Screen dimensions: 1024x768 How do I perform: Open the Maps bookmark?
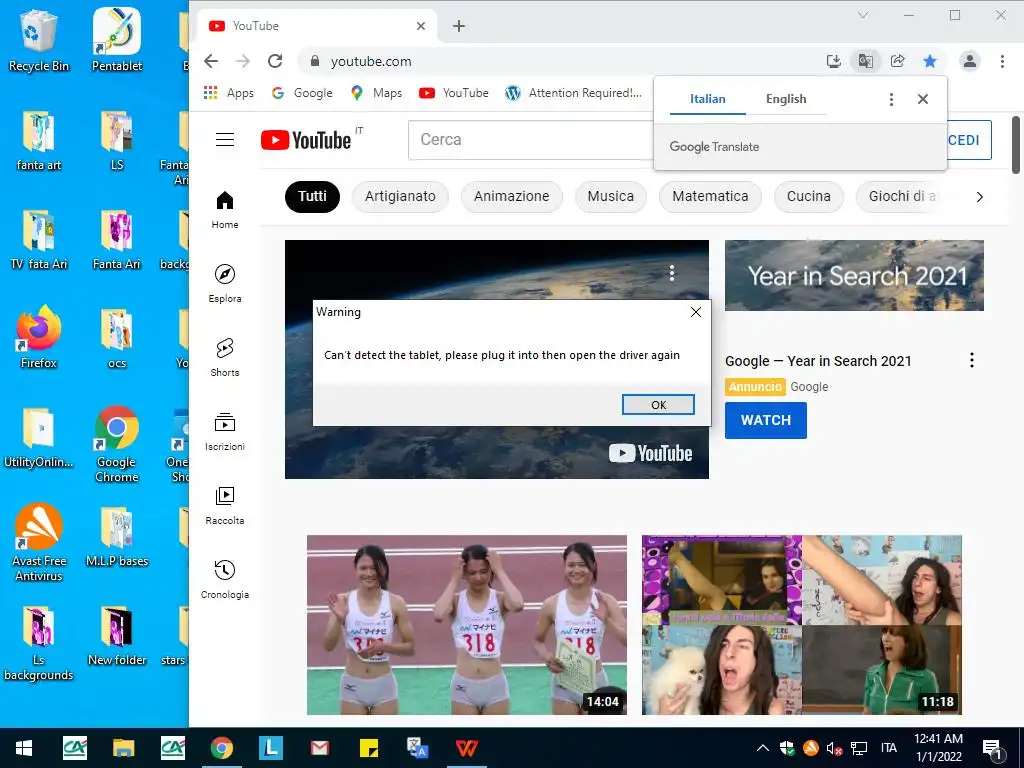click(x=376, y=93)
